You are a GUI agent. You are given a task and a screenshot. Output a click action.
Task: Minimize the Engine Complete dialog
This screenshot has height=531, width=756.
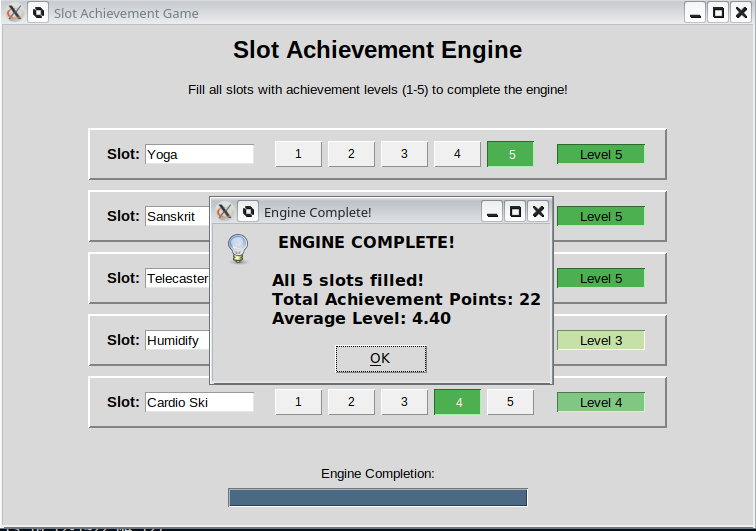click(492, 211)
